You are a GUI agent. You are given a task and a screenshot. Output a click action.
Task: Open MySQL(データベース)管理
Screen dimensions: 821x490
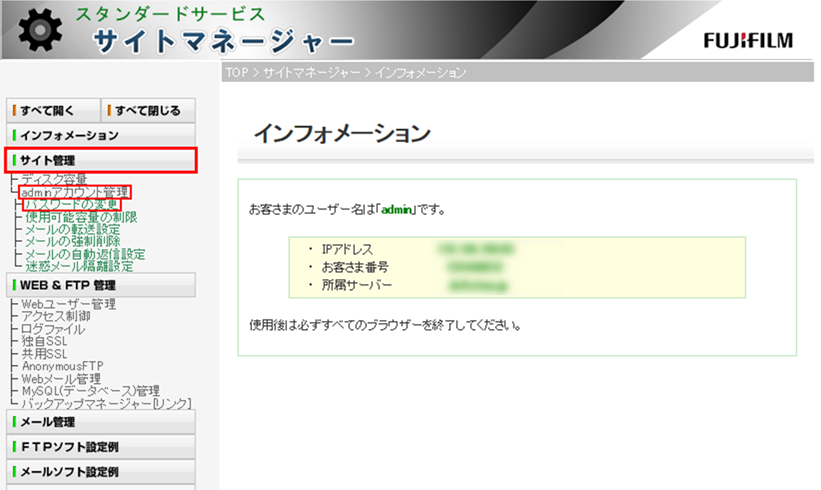pyautogui.click(x=90, y=390)
